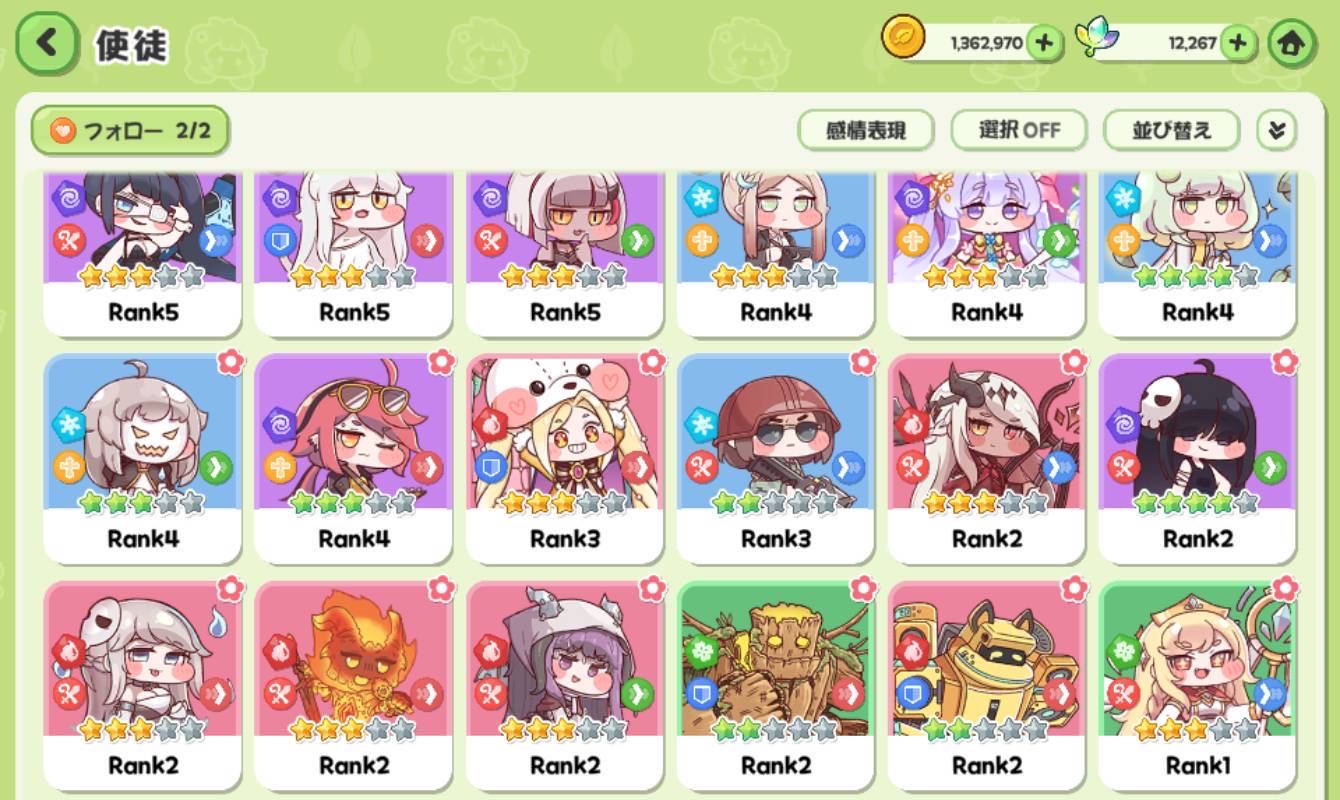Open the 感情表現 emotion panel

[x=866, y=130]
